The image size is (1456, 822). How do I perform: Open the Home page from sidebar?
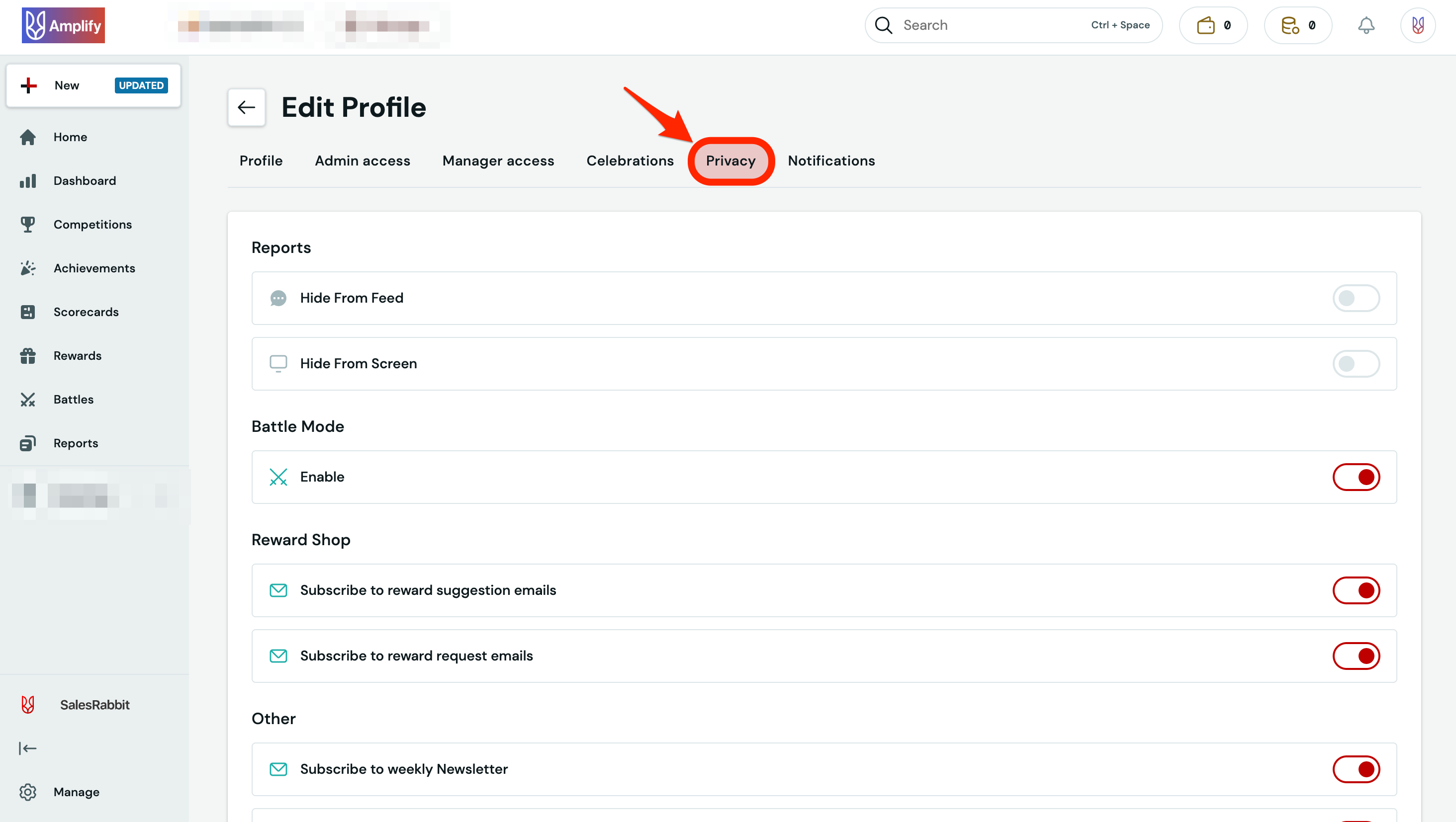click(x=70, y=137)
